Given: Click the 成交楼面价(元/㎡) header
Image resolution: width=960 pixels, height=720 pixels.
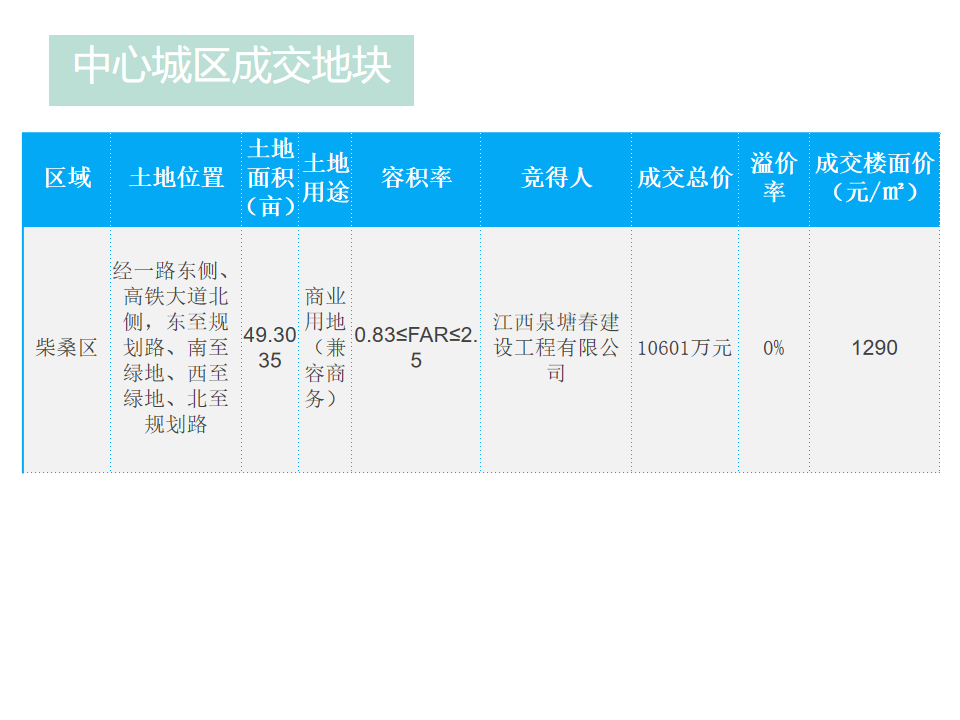Looking at the screenshot, I should coord(874,179).
